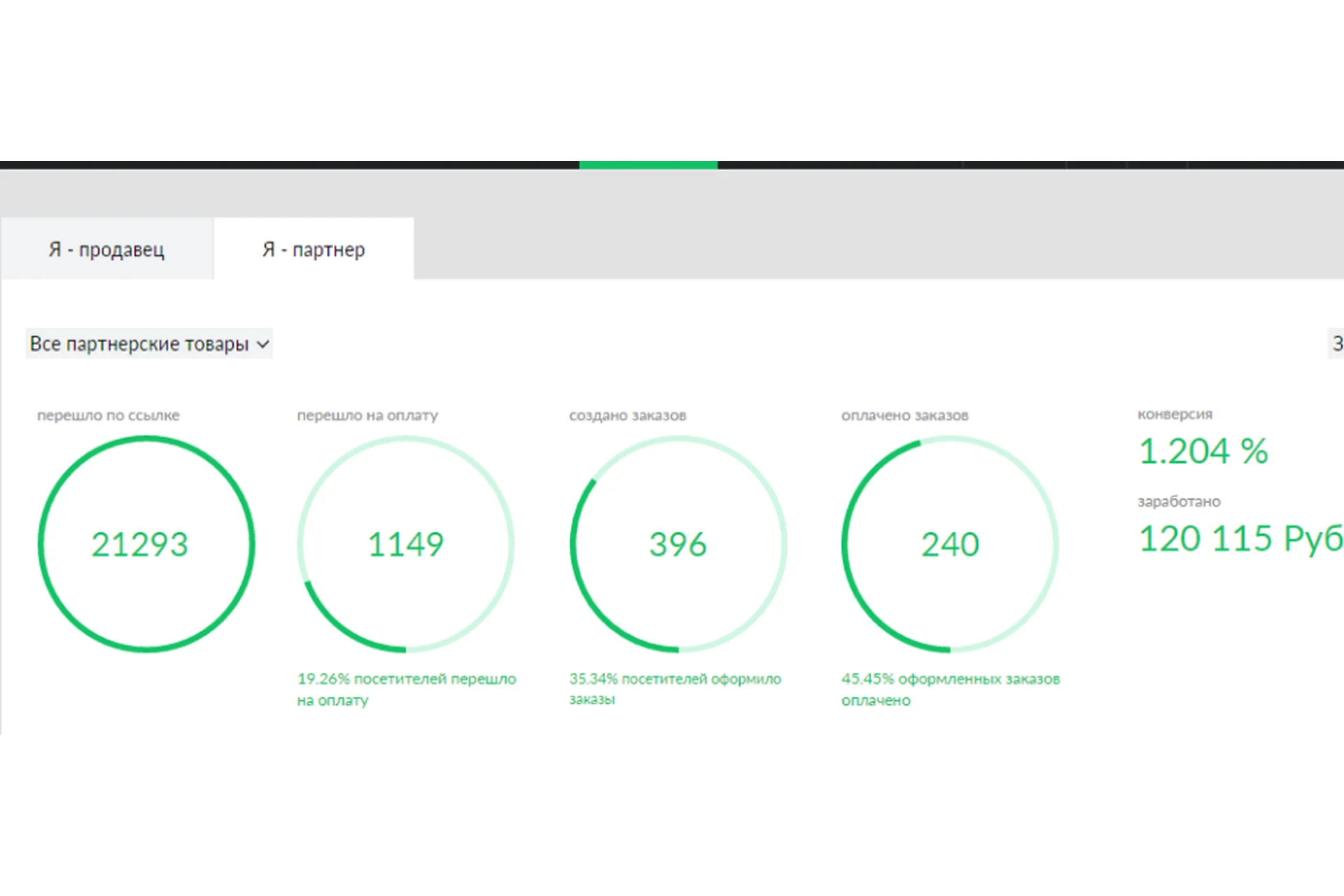
Task: Click the 1.204 % conversion value
Action: coord(1203,451)
